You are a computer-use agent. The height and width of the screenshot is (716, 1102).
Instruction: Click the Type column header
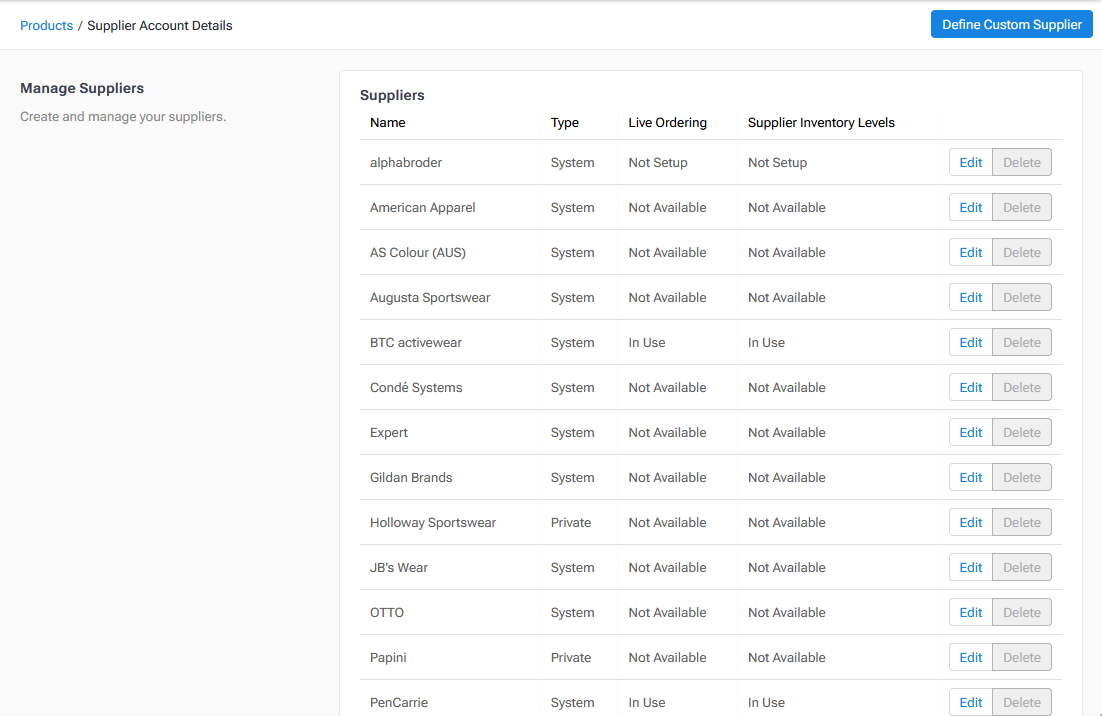coord(564,122)
